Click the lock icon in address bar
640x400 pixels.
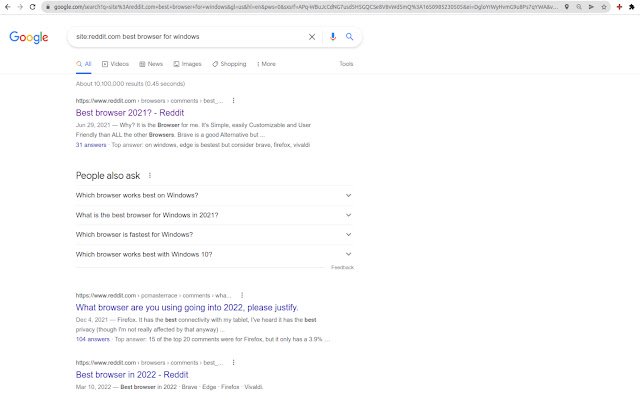(x=48, y=7)
